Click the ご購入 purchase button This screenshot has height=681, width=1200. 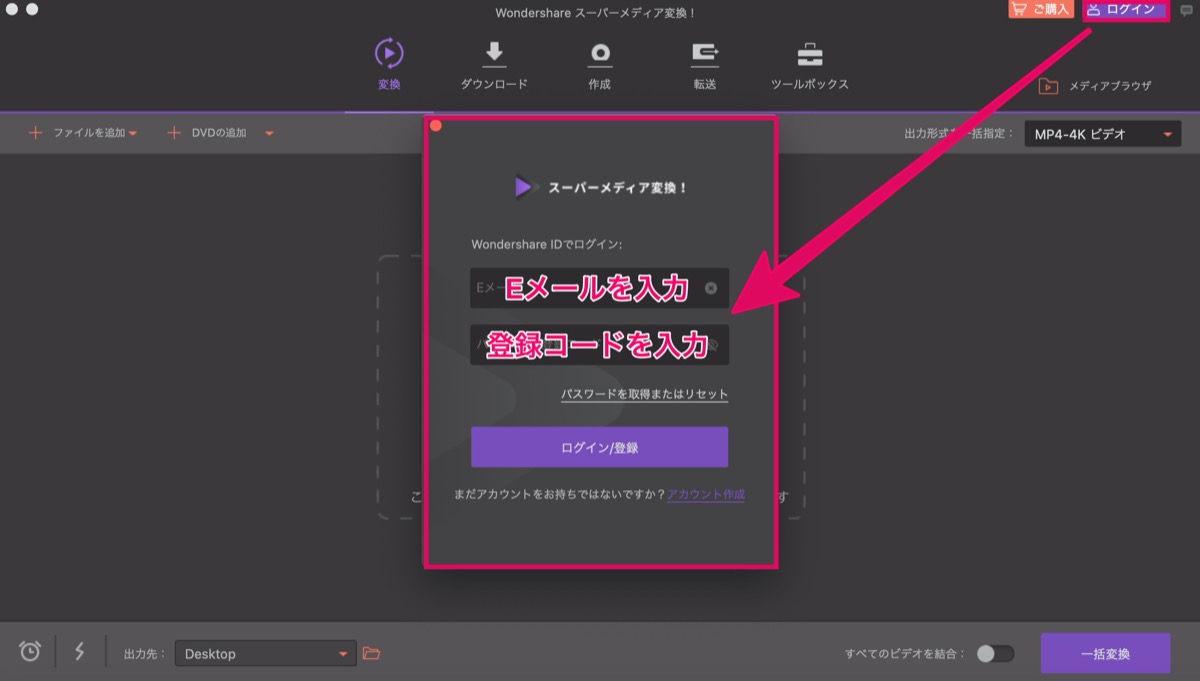tap(1040, 9)
